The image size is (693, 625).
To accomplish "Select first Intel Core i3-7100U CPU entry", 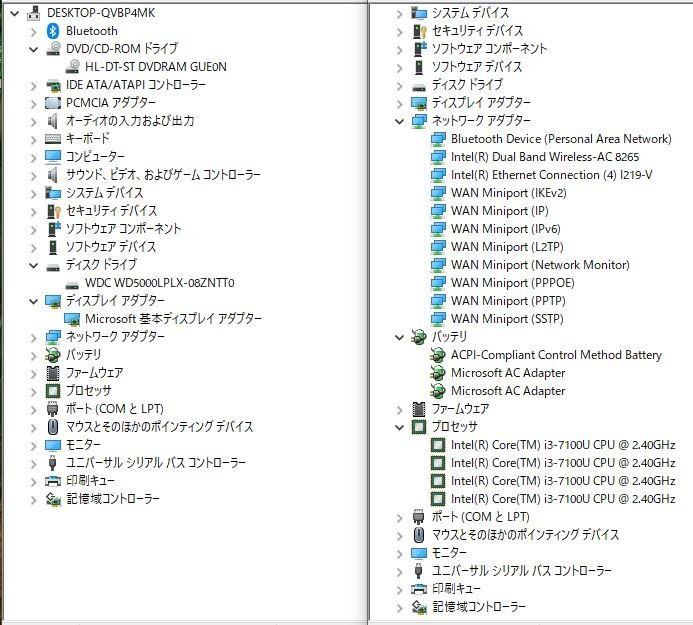I will [563, 445].
